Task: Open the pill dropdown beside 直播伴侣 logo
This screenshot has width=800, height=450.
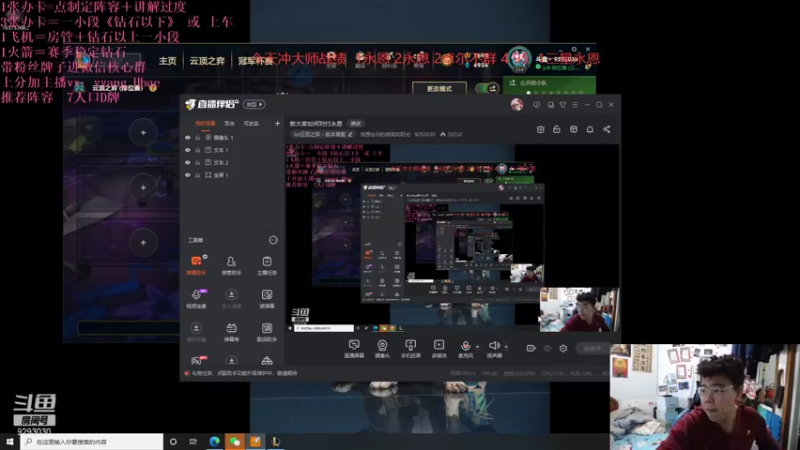Action: click(x=254, y=105)
